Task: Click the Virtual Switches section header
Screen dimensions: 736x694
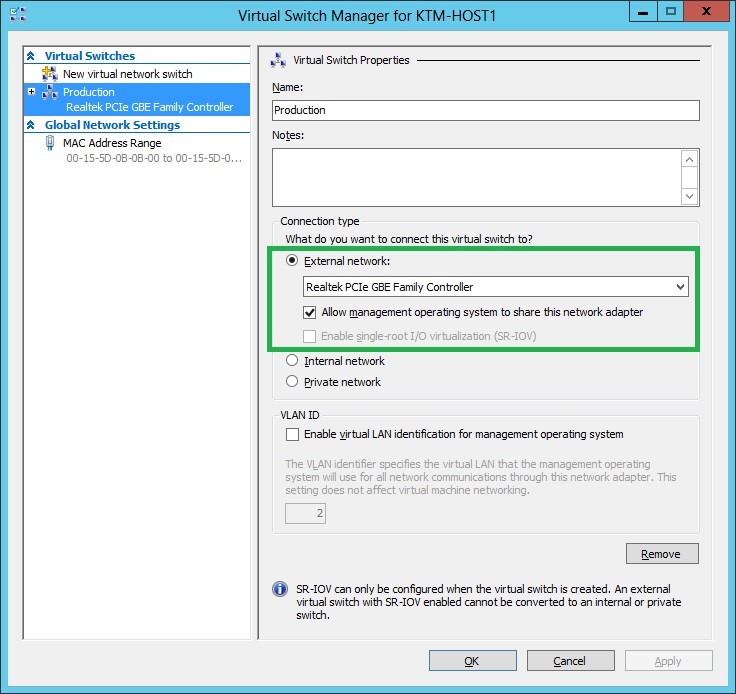Action: [90, 56]
